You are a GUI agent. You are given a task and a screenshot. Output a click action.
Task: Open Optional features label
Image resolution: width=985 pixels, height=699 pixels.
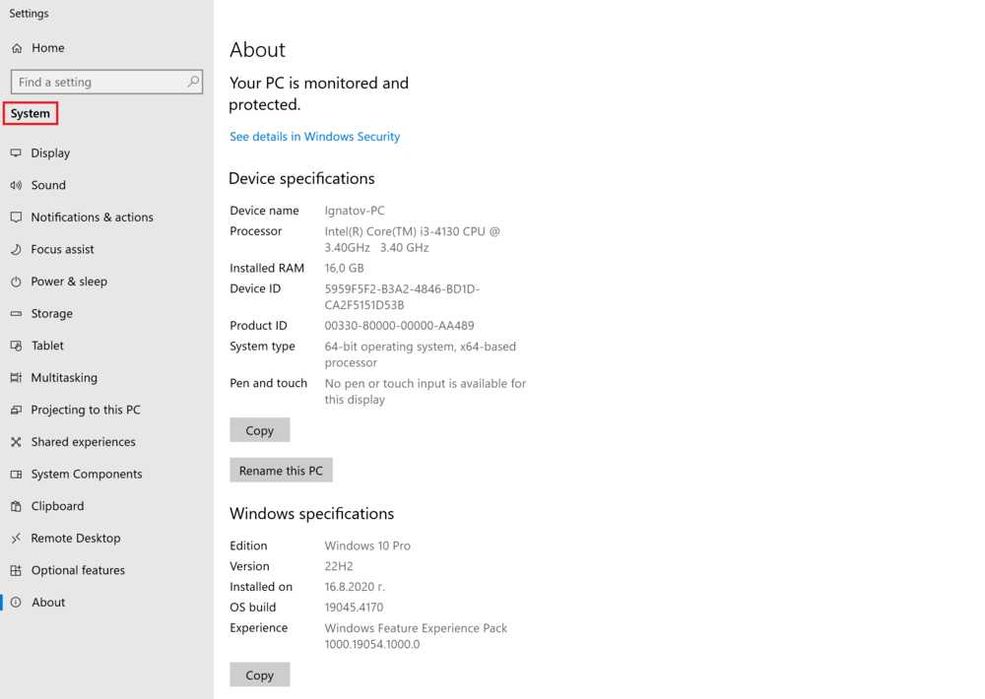coord(78,570)
